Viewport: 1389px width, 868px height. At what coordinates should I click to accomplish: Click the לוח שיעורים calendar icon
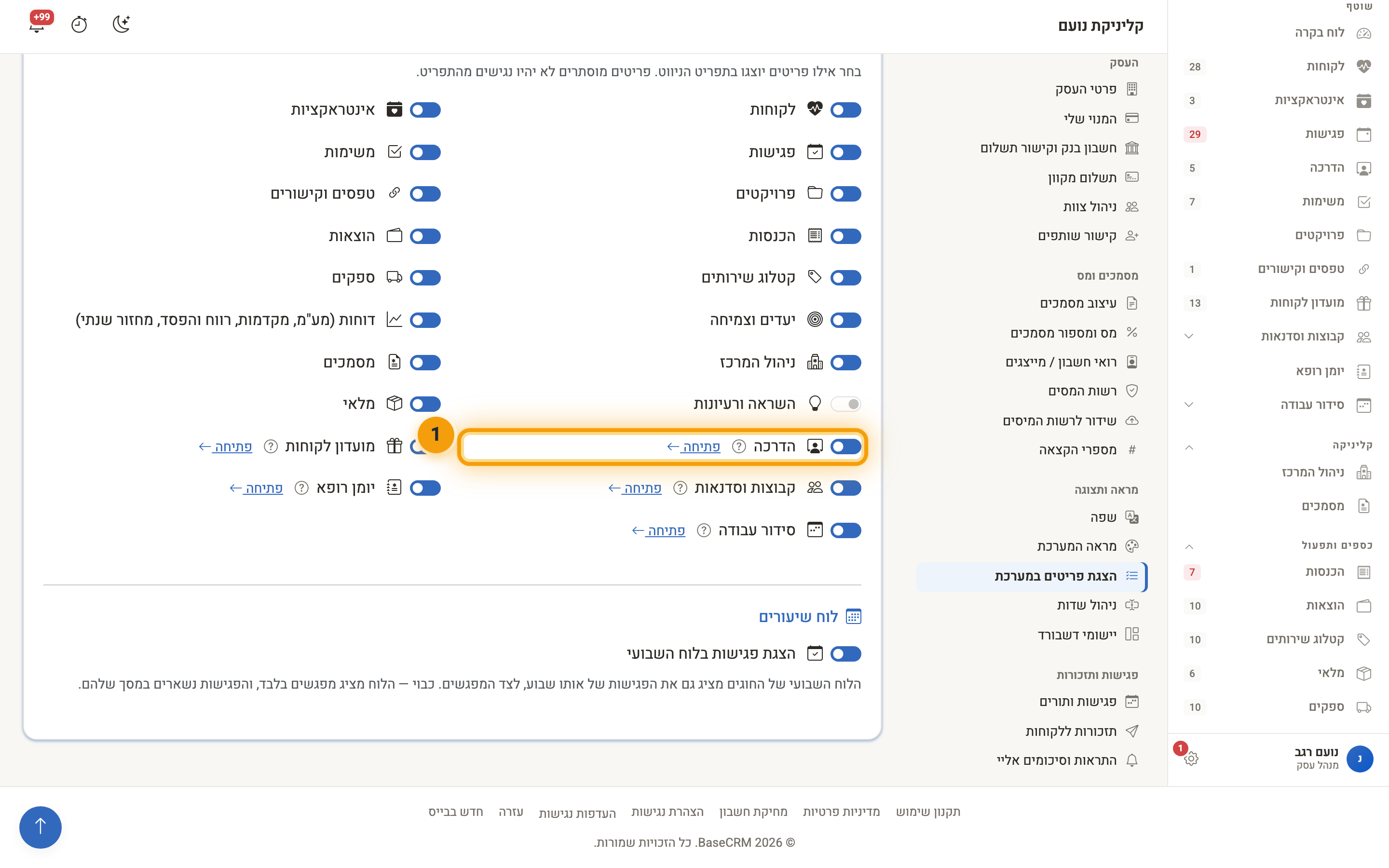pyautogui.click(x=854, y=617)
